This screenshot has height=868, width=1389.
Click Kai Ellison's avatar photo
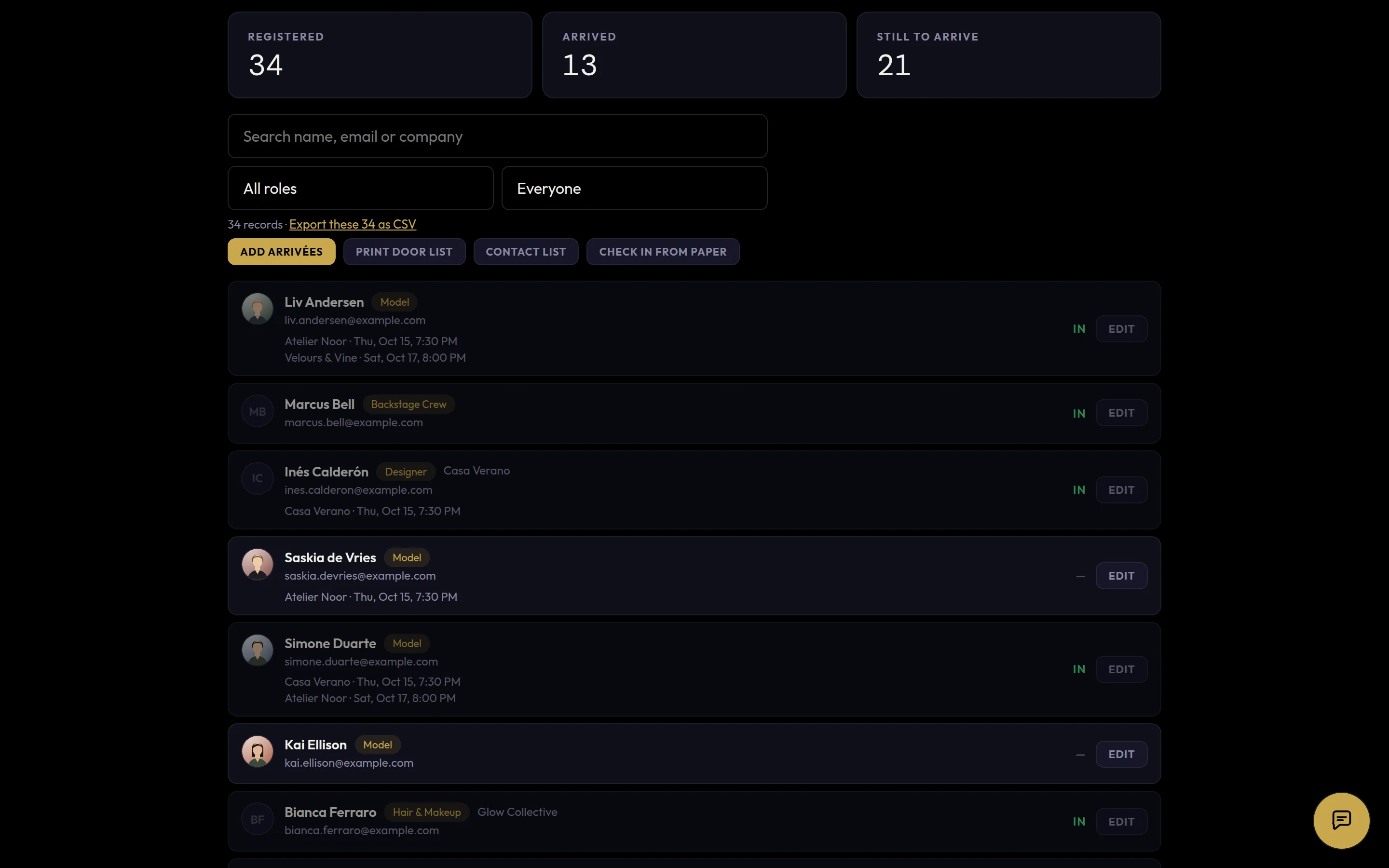[x=257, y=751]
